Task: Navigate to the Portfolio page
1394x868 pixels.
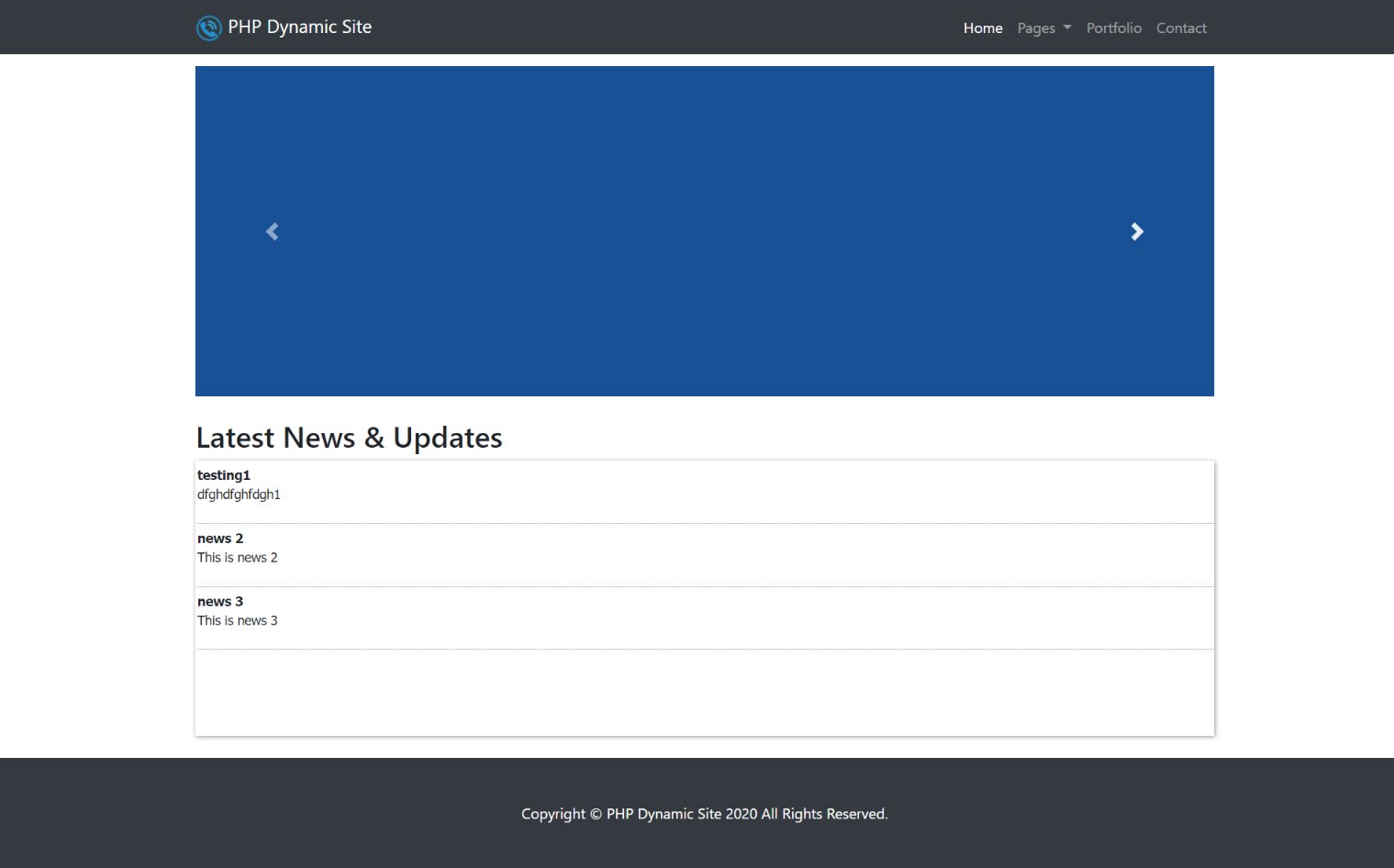Action: [1113, 28]
